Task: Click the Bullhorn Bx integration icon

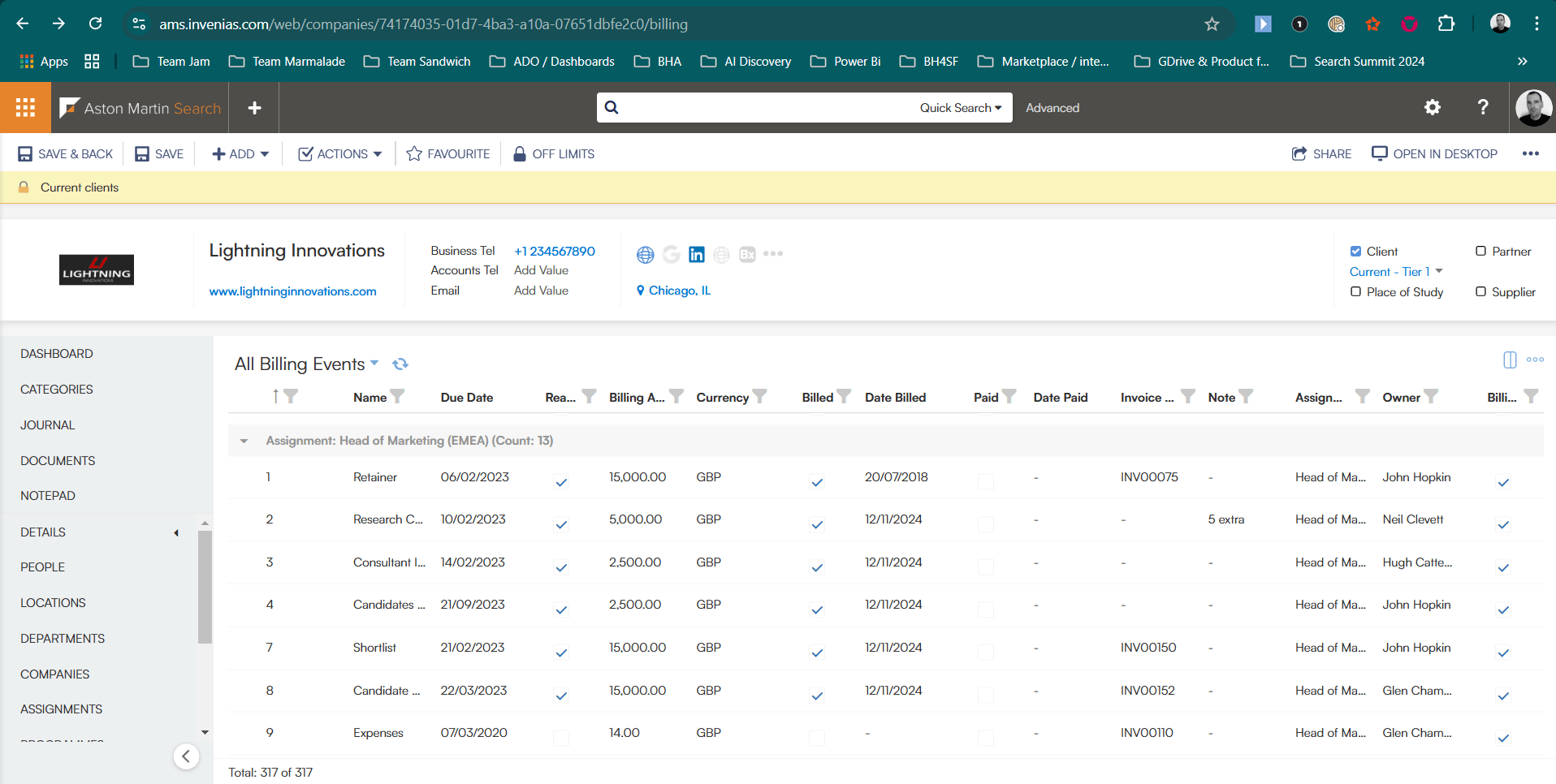Action: (747, 254)
